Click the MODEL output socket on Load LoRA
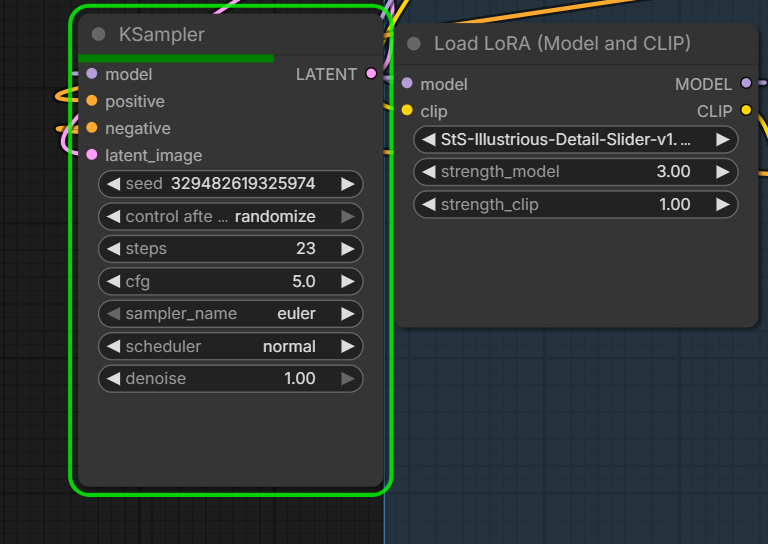Image resolution: width=768 pixels, height=544 pixels. 746,83
